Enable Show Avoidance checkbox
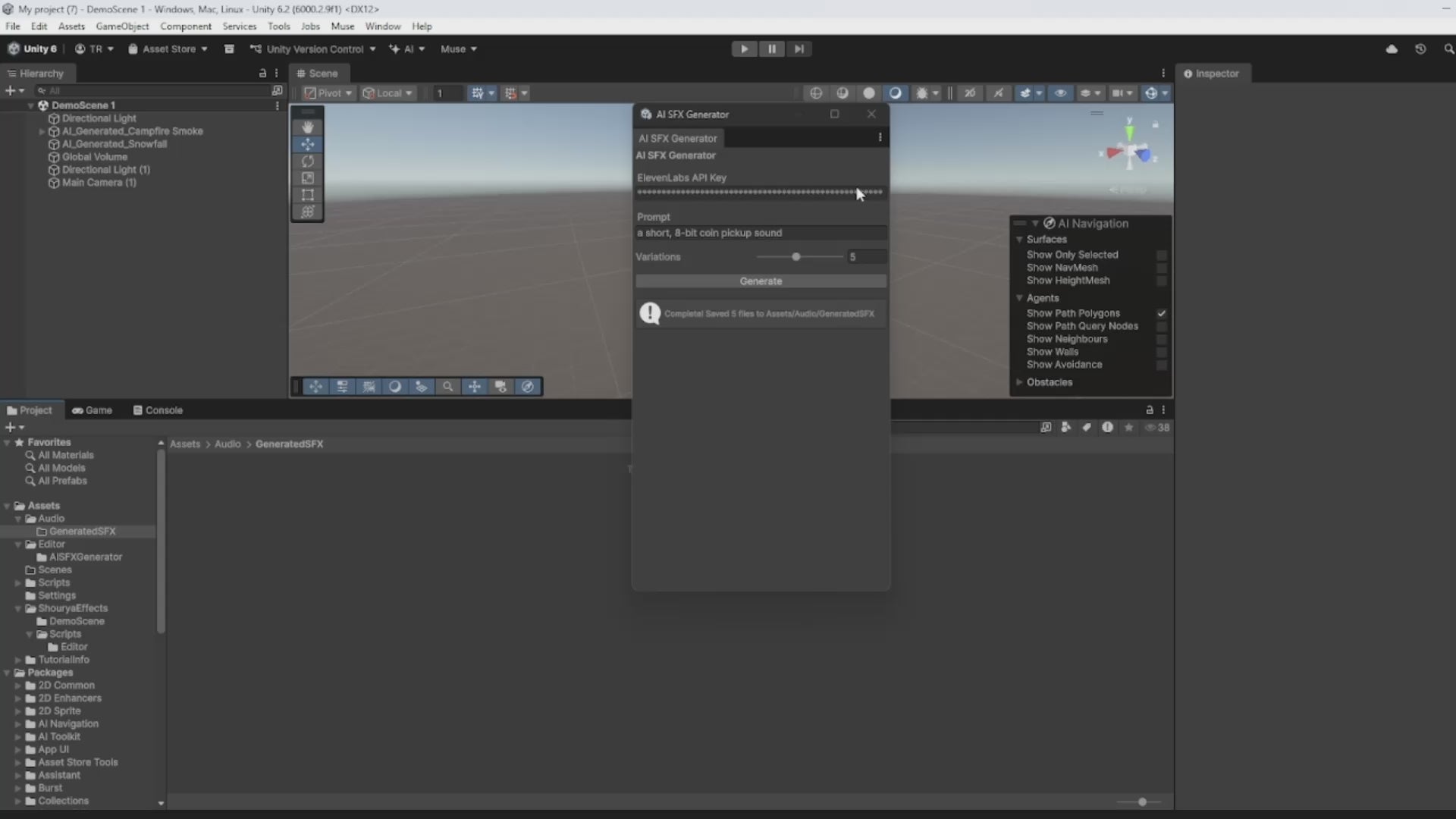The height and width of the screenshot is (819, 1456). 1161,365
